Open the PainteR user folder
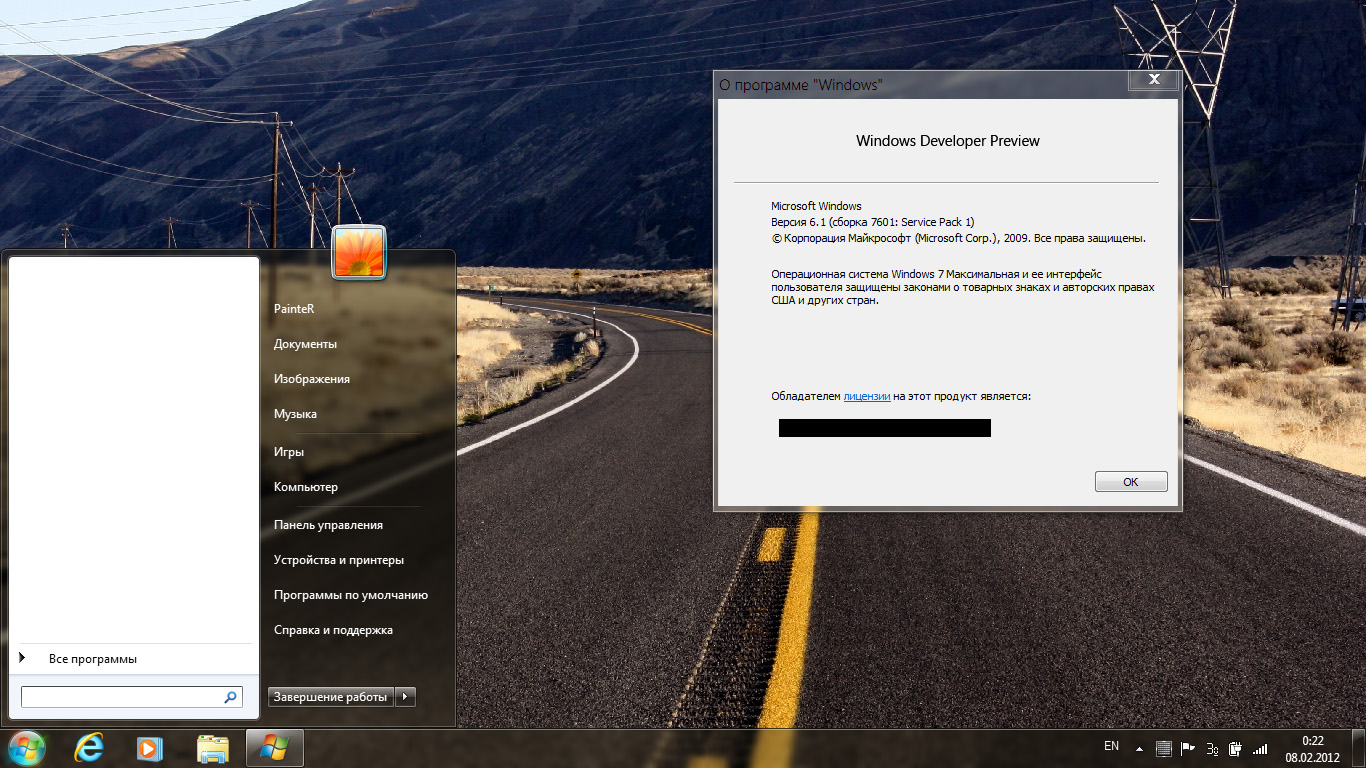Image resolution: width=1366 pixels, height=768 pixels. (294, 309)
